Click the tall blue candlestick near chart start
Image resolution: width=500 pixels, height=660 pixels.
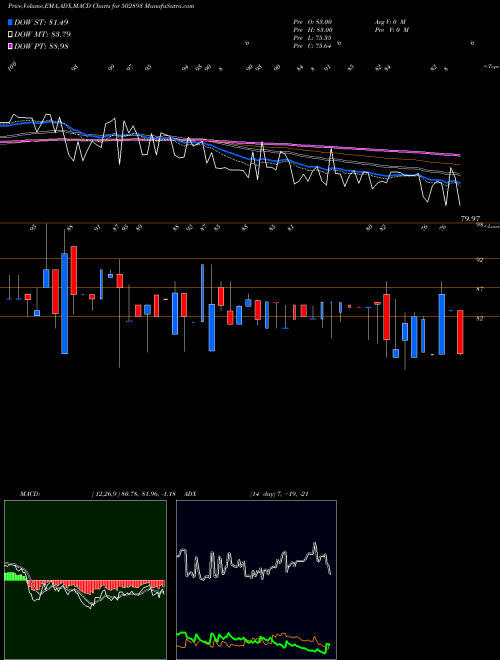tap(64, 303)
